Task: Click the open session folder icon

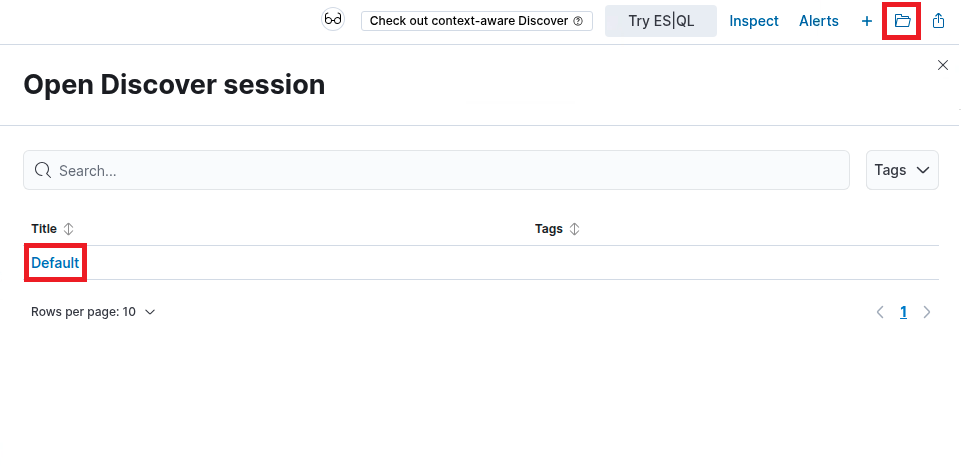Action: (902, 21)
